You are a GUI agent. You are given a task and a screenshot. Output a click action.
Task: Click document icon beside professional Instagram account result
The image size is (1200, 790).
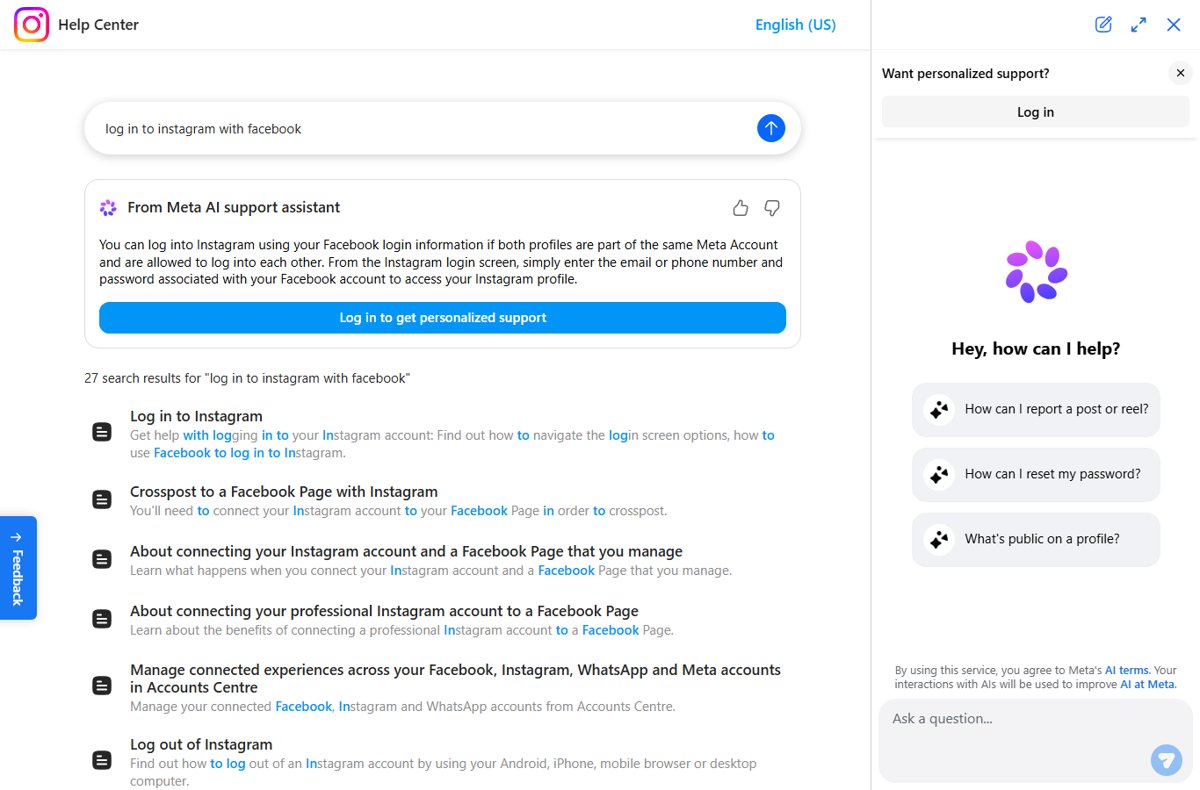[x=101, y=619]
